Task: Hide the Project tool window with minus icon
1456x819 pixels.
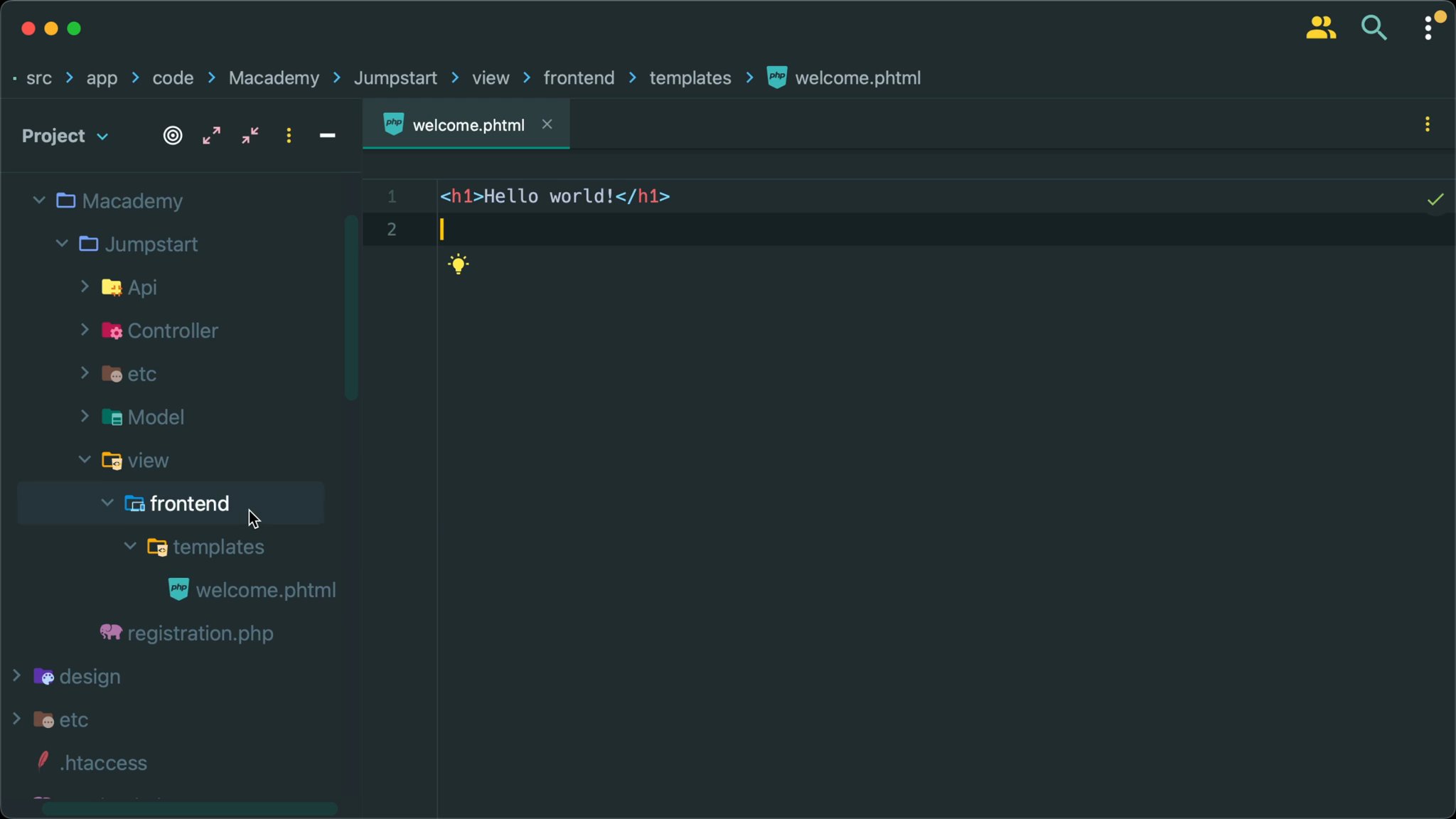Action: tap(327, 135)
